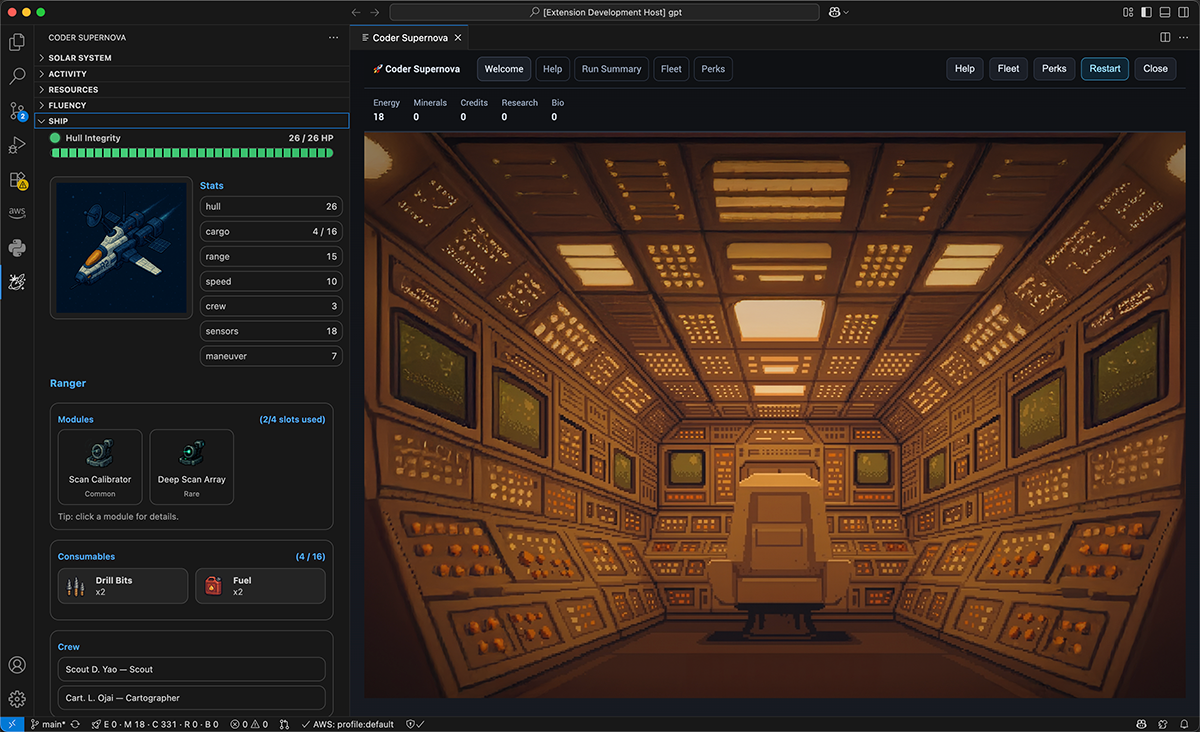Close the Coder Supernova editor tab
The height and width of the screenshot is (732, 1200).
458,38
